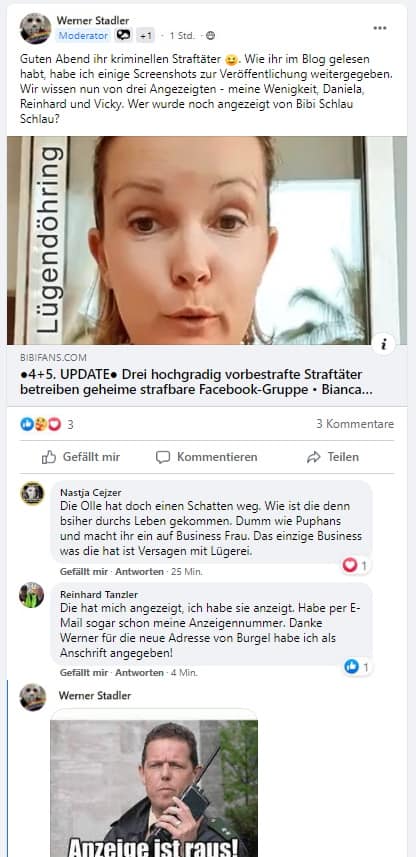Open the 3 Kommentare comments link

355,424
